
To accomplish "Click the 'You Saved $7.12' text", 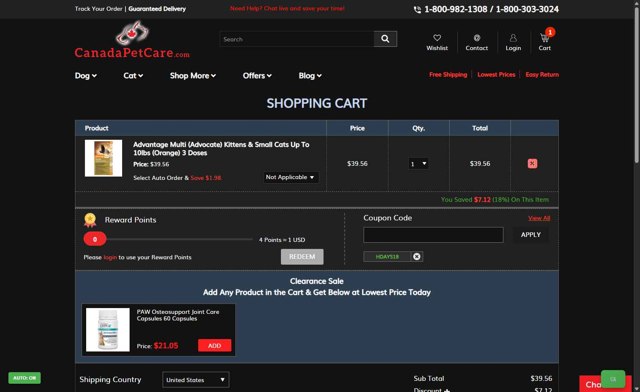I will [495, 200].
